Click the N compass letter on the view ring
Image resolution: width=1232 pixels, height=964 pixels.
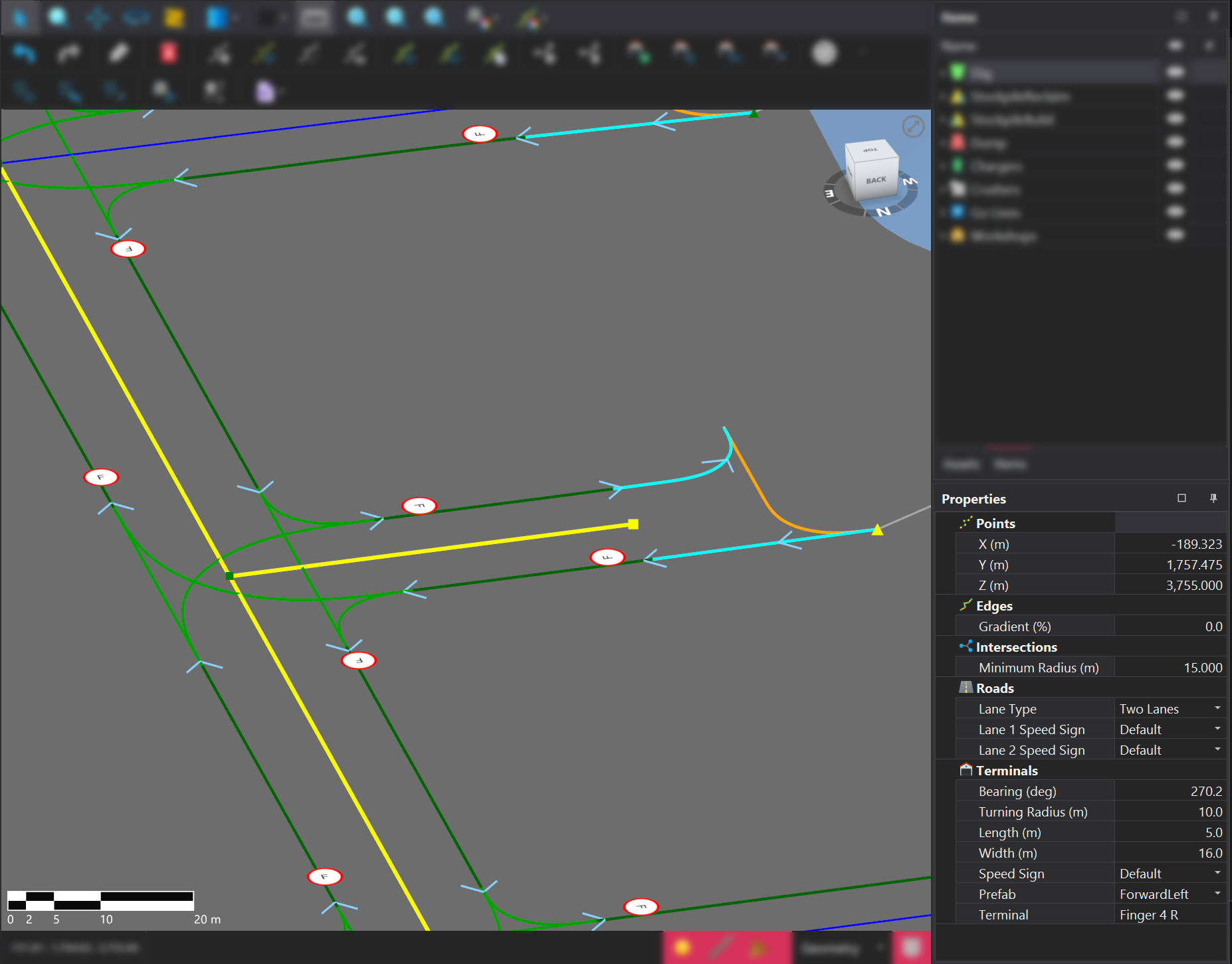click(883, 212)
